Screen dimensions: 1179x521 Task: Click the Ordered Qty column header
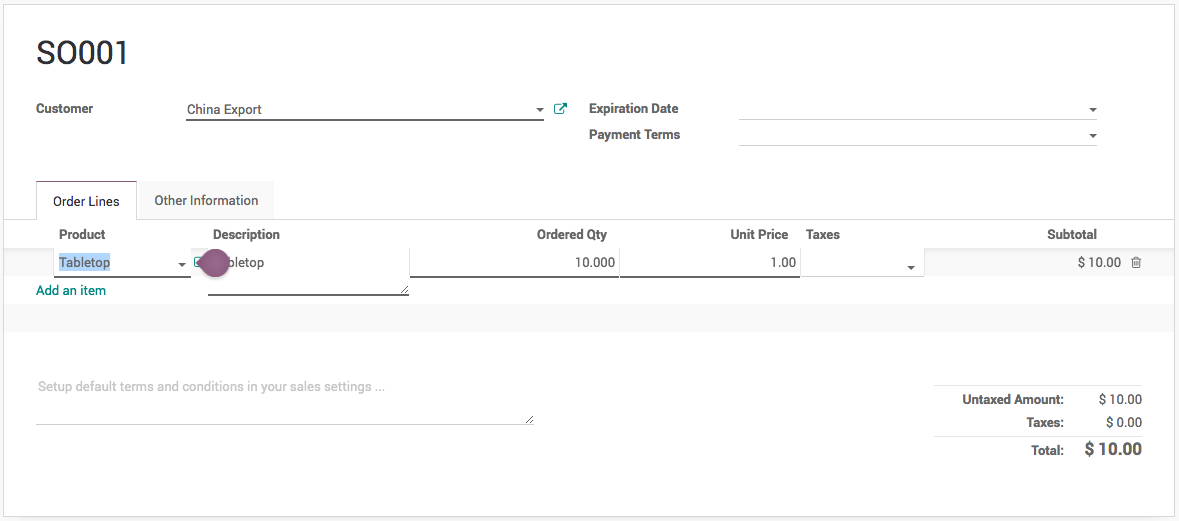point(571,235)
